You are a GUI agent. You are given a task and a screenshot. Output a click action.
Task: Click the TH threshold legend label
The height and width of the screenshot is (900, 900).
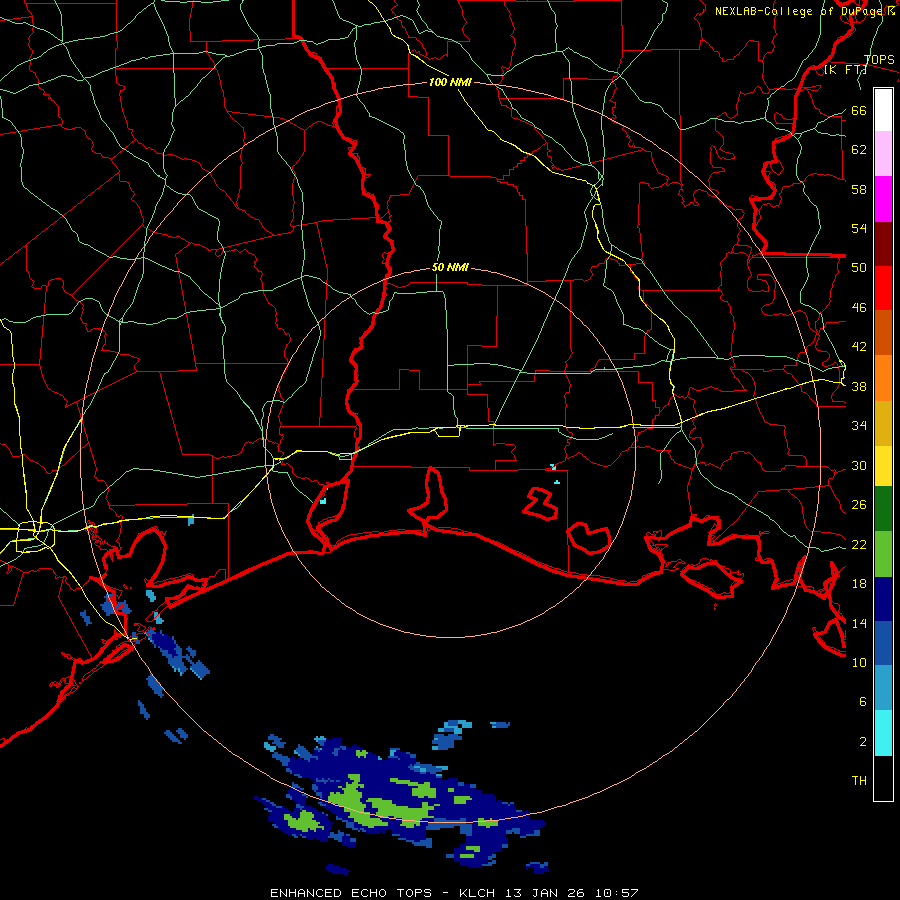(x=859, y=780)
